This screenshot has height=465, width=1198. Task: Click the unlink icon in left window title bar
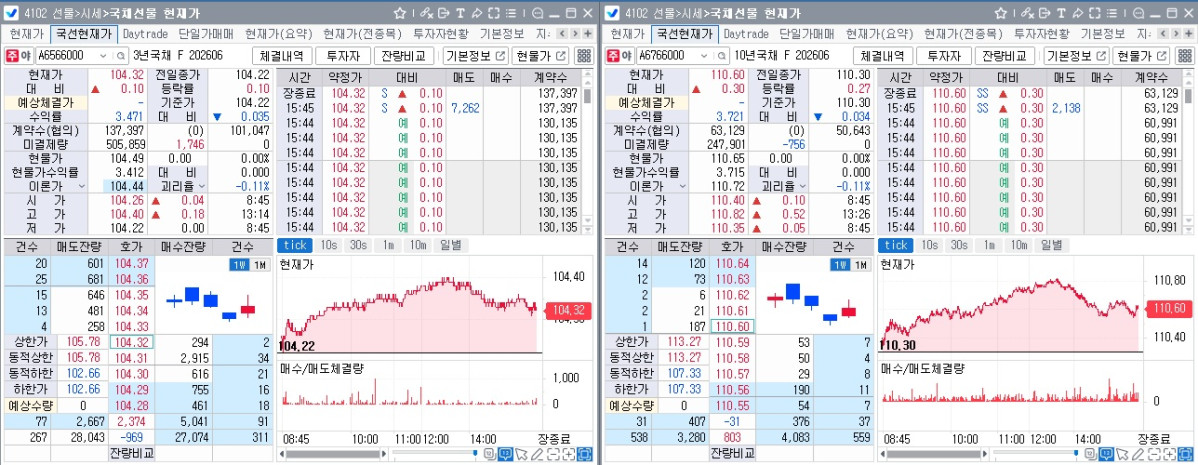[x=426, y=13]
